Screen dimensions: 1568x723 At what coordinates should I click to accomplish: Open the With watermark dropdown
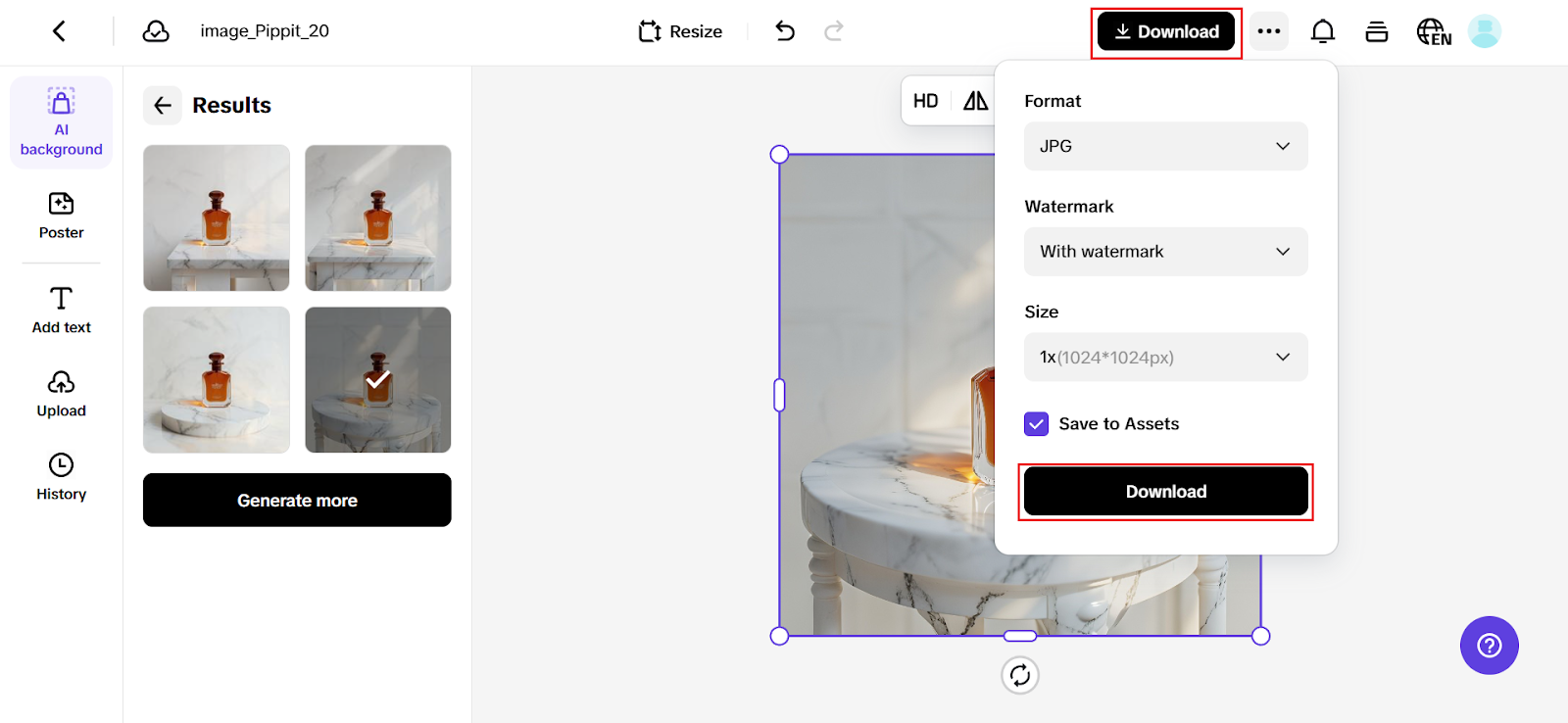pos(1166,252)
